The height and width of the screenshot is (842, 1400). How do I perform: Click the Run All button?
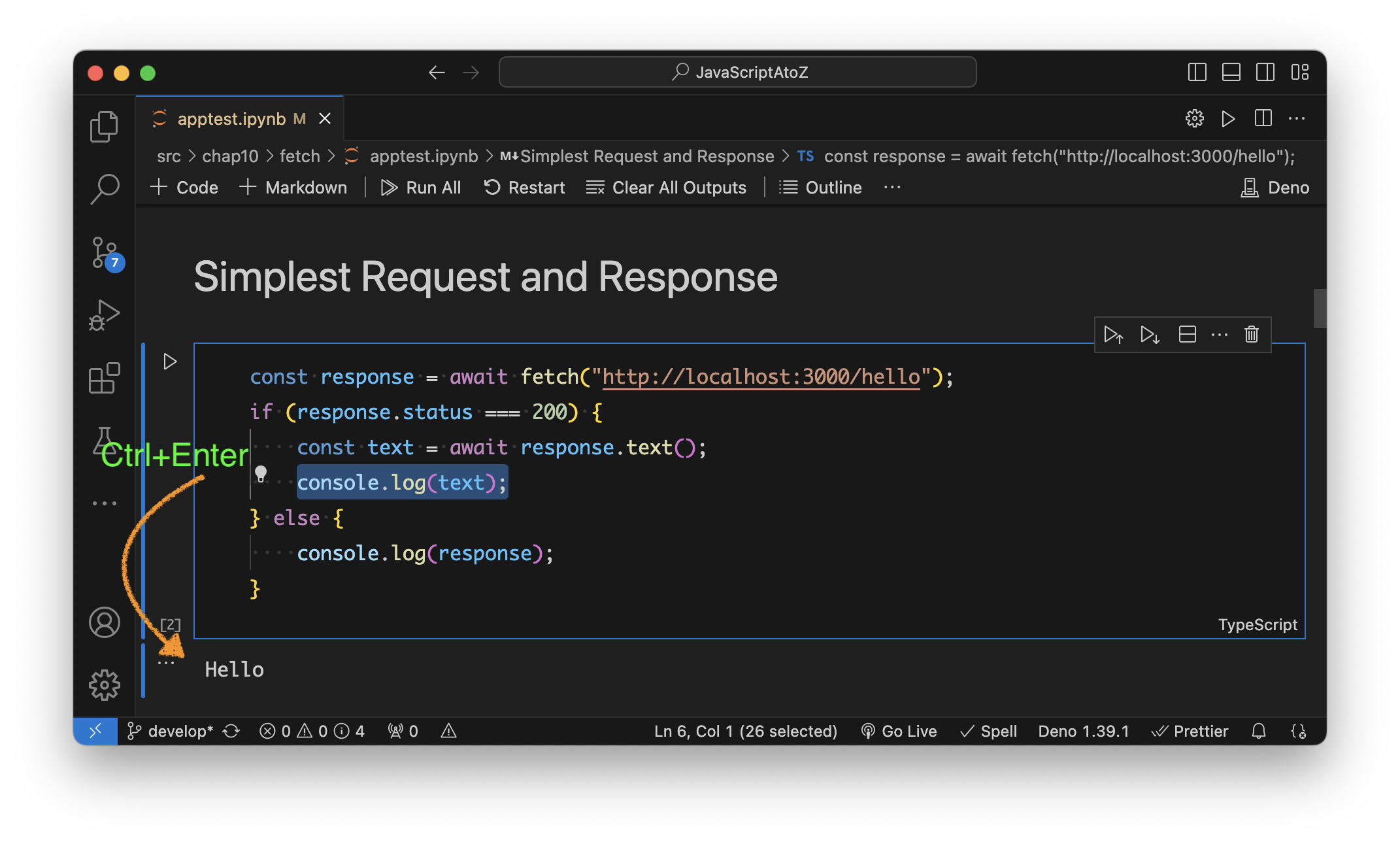pyautogui.click(x=421, y=188)
